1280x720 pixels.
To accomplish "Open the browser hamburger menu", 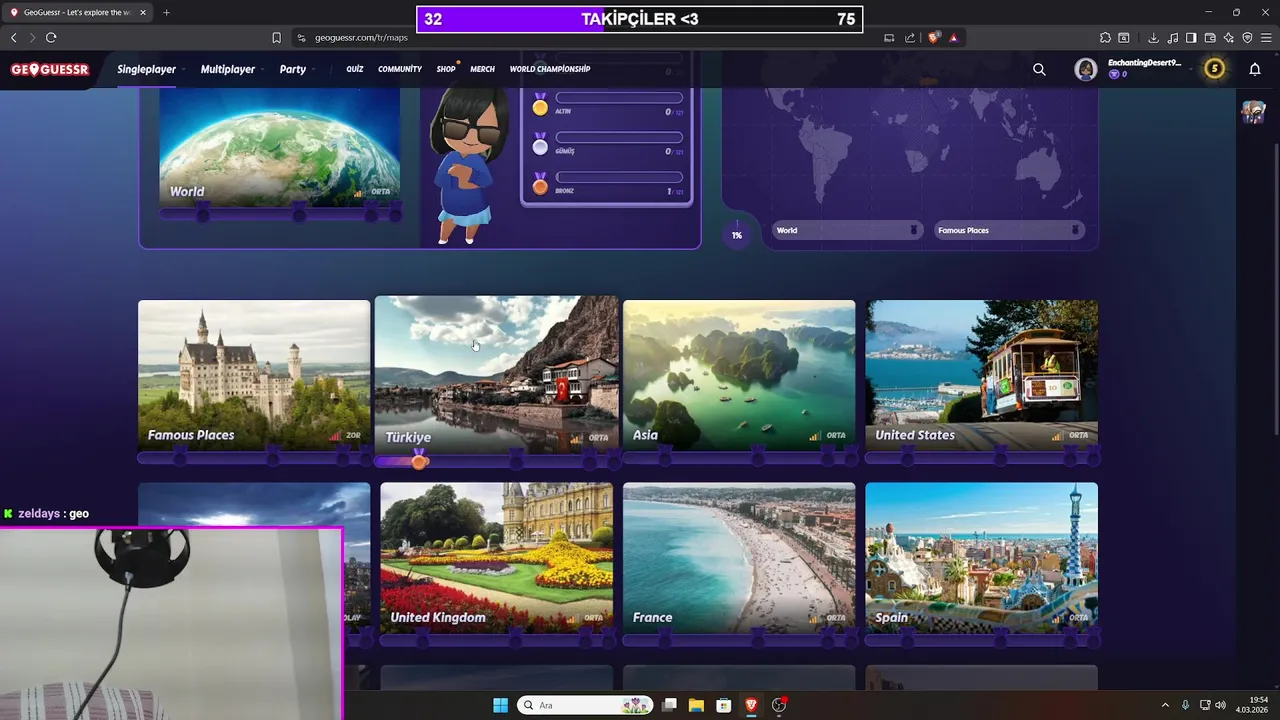I will coord(1266,38).
